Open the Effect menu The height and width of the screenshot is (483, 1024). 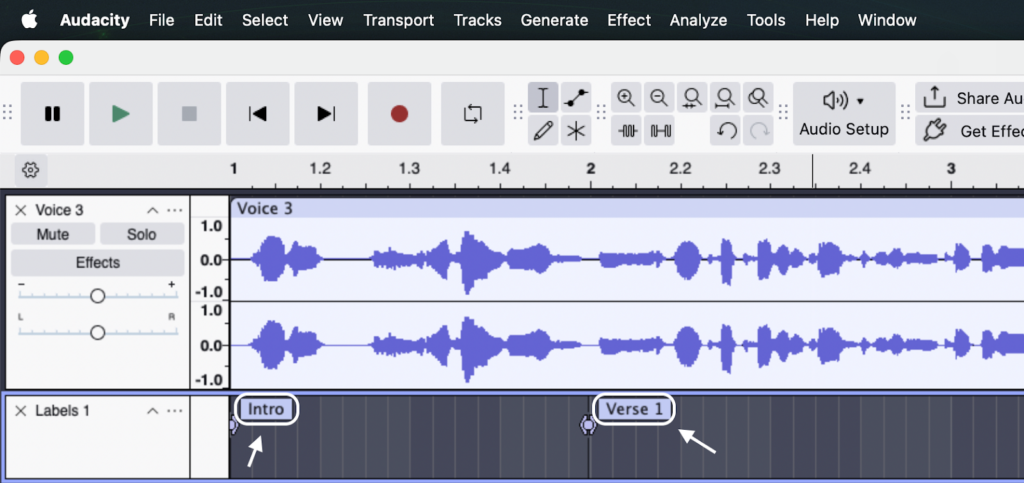[x=628, y=20]
